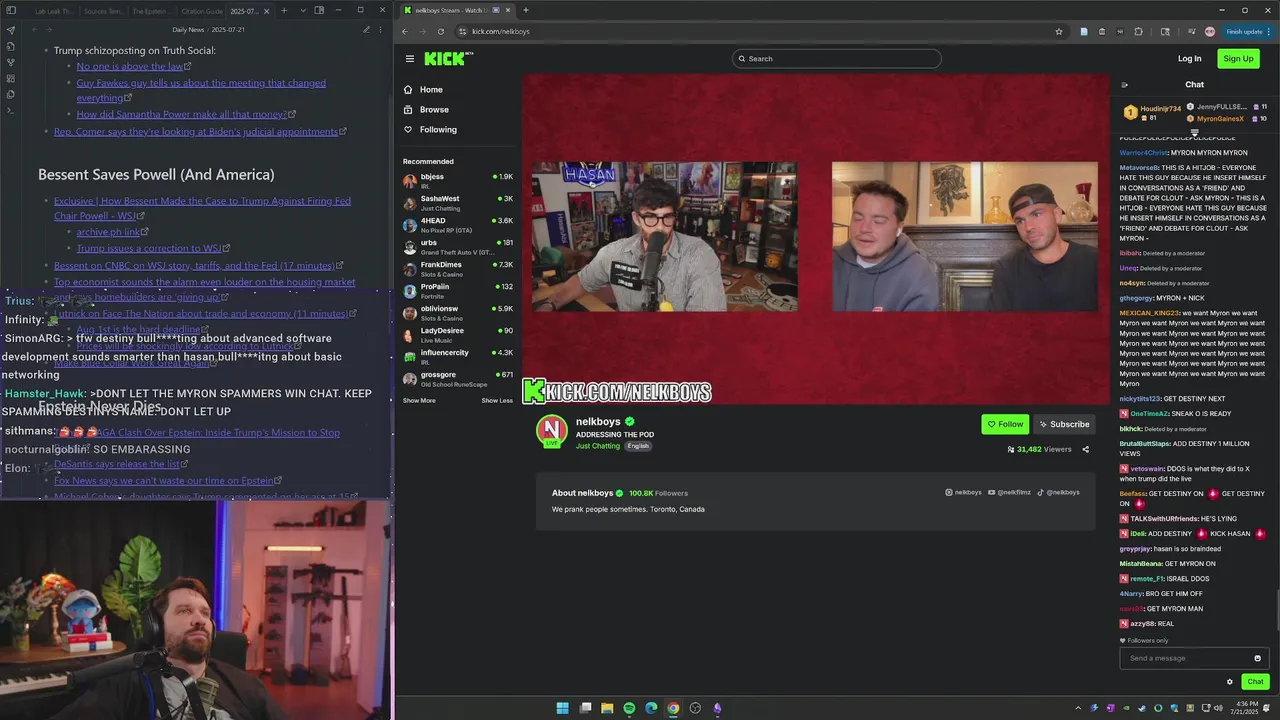Open LadyDesiree recommended channel
Screen dimensions: 1280x720
tap(458, 335)
